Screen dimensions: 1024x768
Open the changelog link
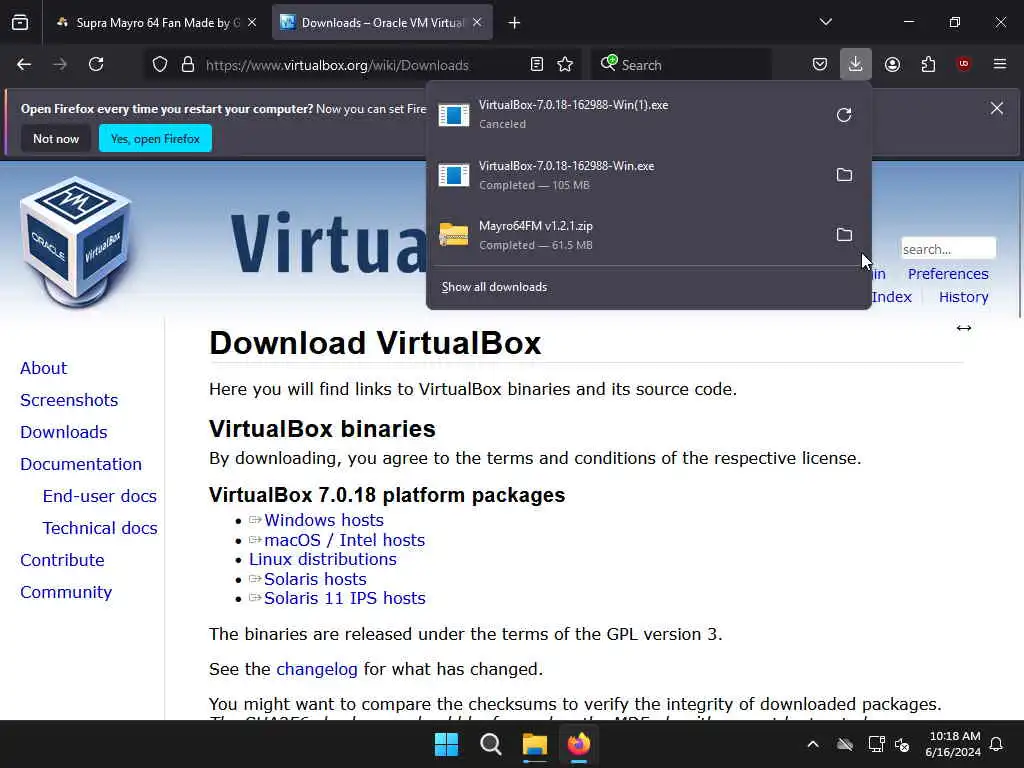(x=317, y=669)
